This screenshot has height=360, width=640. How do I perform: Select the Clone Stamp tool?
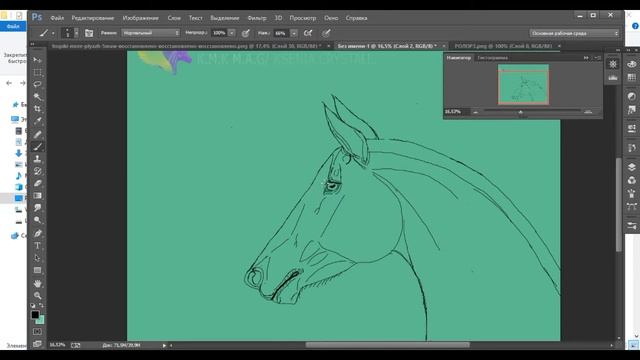coord(37,159)
